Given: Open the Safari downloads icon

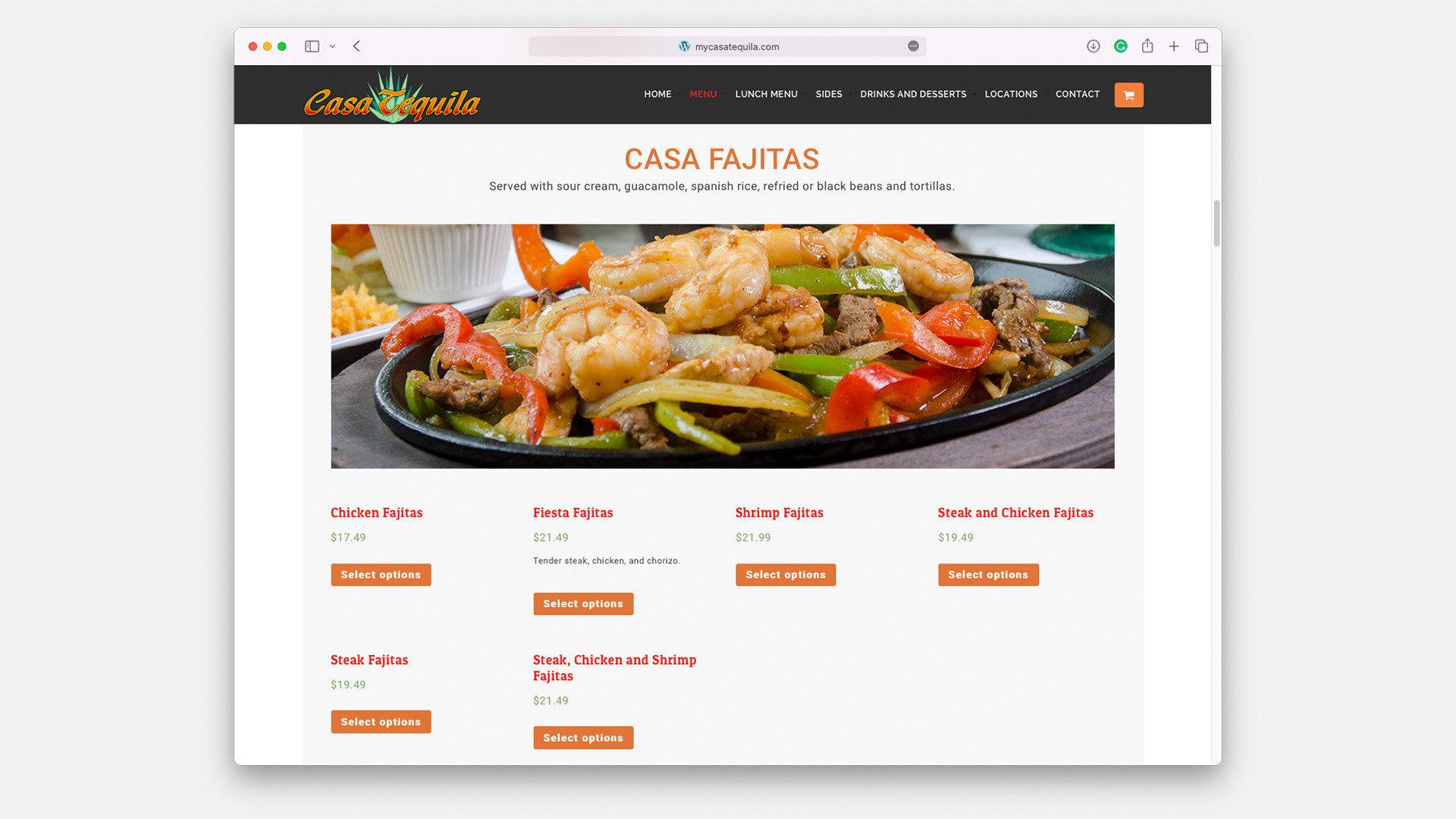Looking at the screenshot, I should pyautogui.click(x=1093, y=46).
